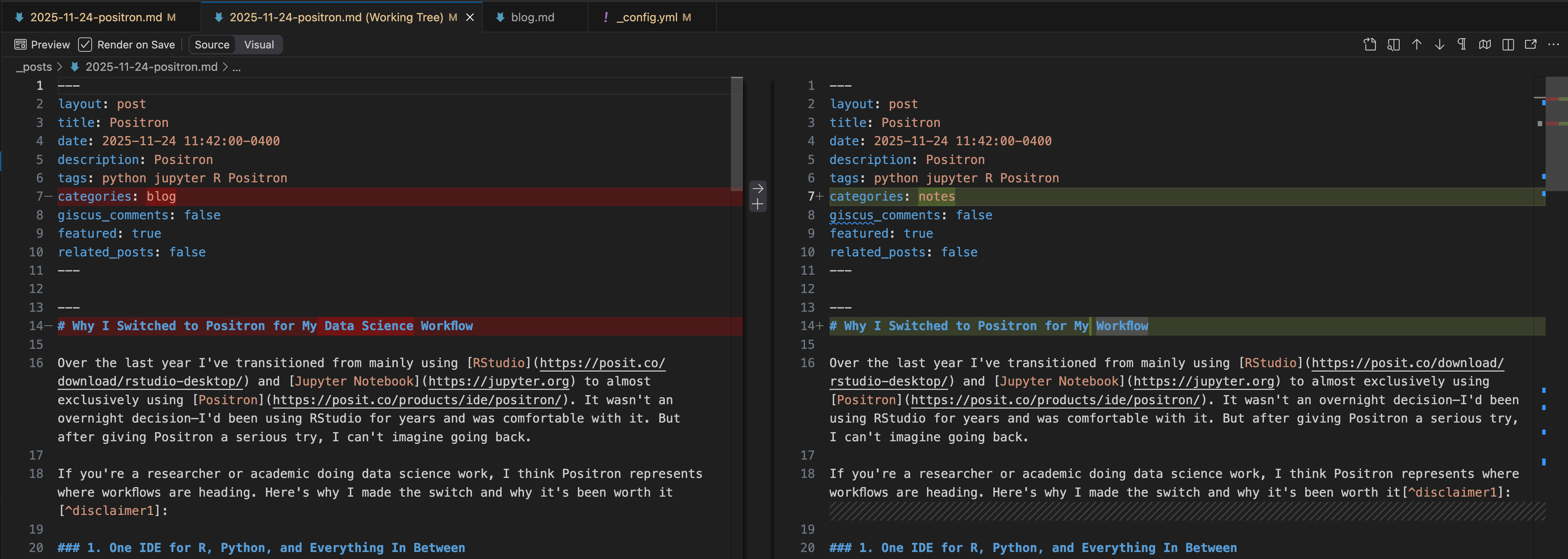Open the _posts breadcrumb dropdown
Screen dimensions: 1568x559
(x=33, y=67)
